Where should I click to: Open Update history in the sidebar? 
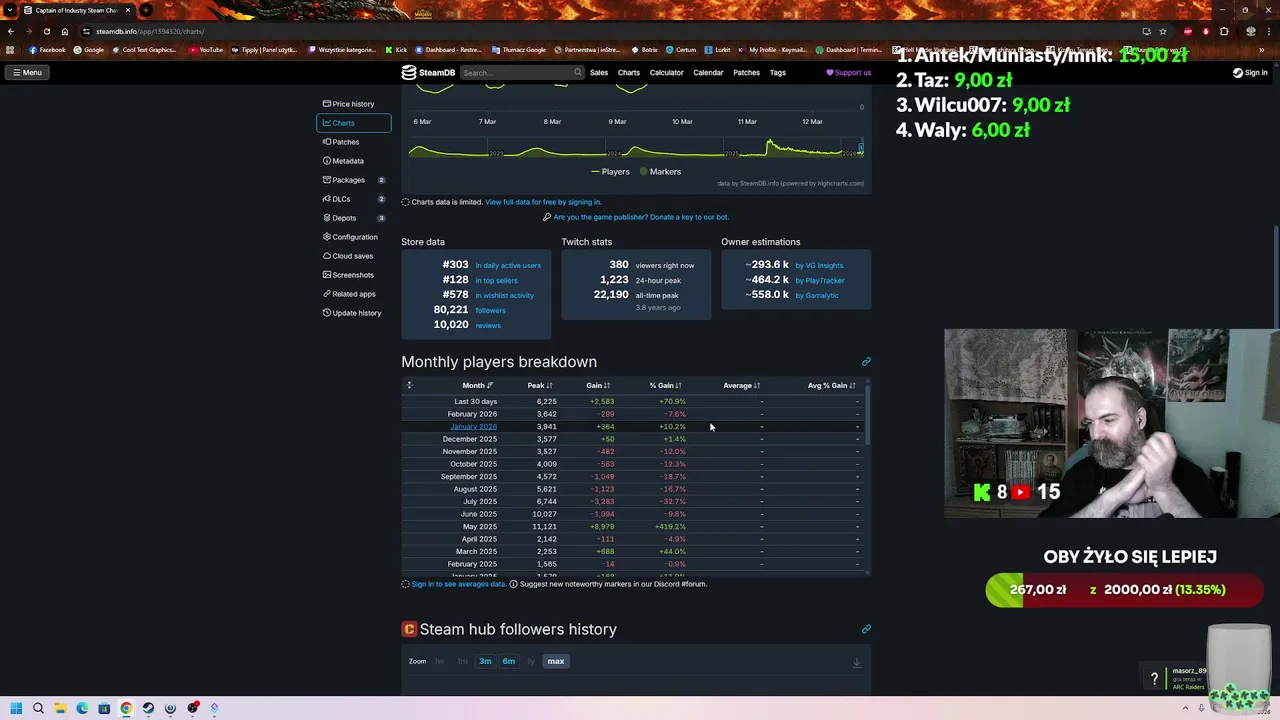click(354, 313)
